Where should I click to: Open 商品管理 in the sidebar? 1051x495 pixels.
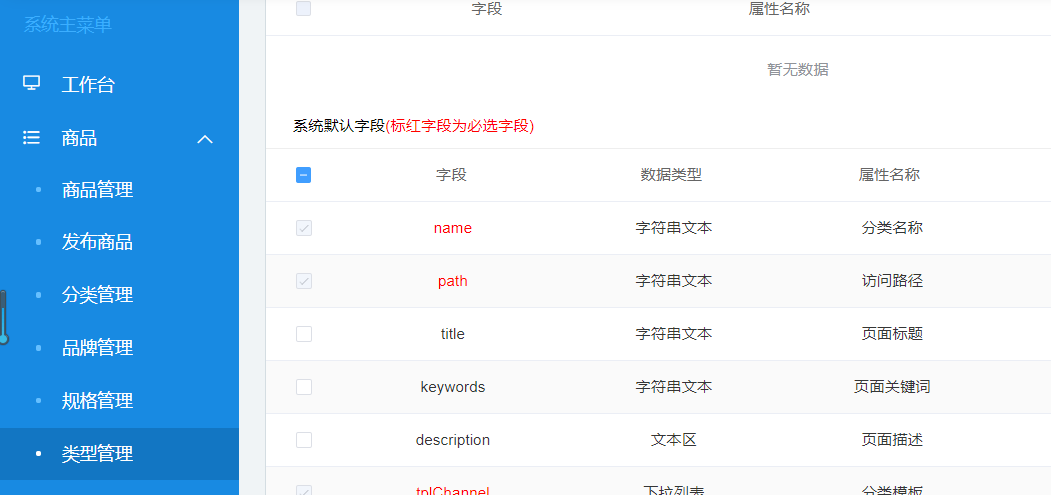[97, 190]
